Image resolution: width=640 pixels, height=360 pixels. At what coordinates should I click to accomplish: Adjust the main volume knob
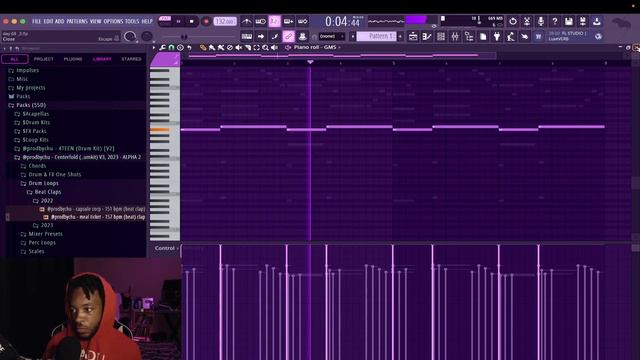(x=130, y=37)
